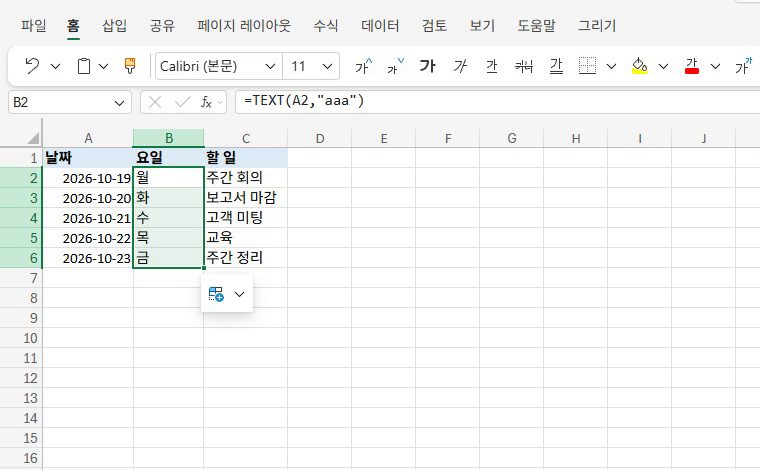Open the Undo history dropdown arrow
Screen dimensions: 760x470
pyautogui.click(x=55, y=66)
